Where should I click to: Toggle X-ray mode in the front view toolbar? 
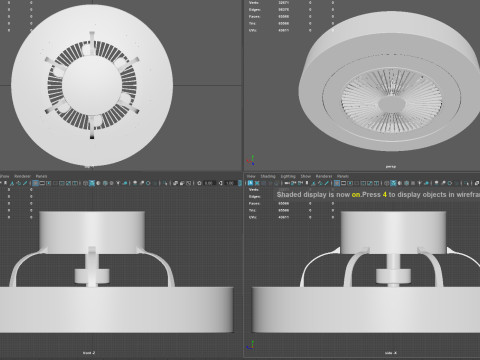(x=175, y=183)
